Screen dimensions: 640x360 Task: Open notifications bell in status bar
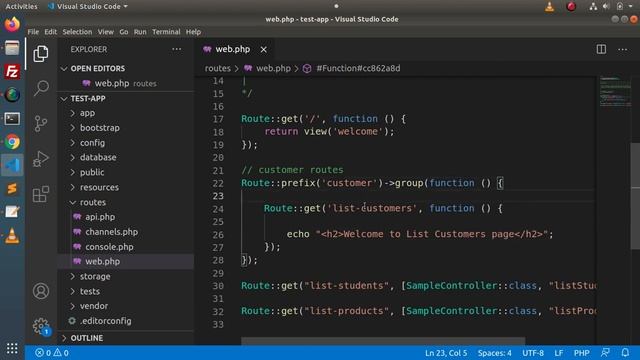coord(625,352)
